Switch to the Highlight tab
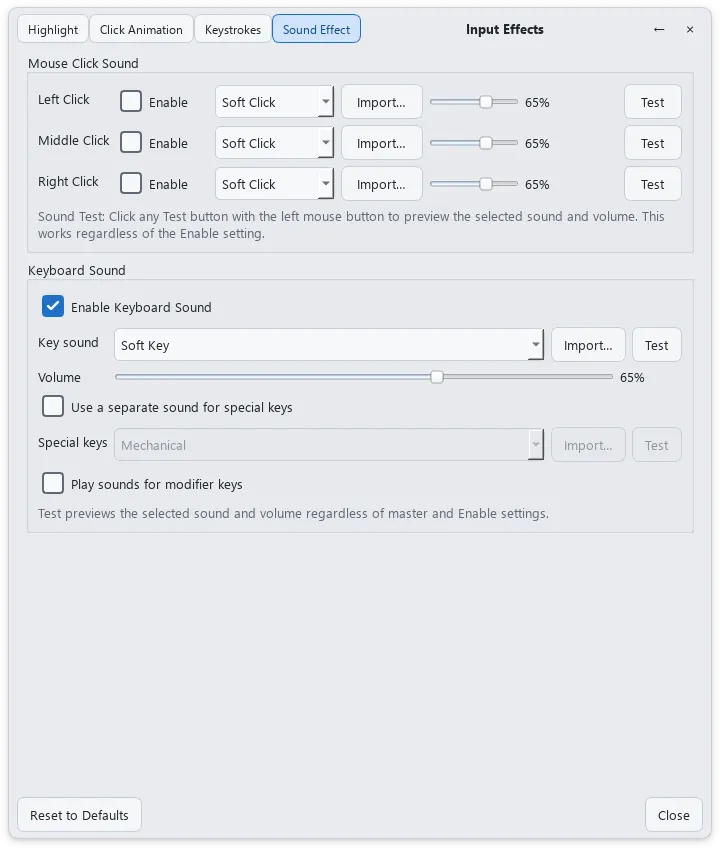Image resolution: width=720 pixels, height=848 pixels. (53, 30)
